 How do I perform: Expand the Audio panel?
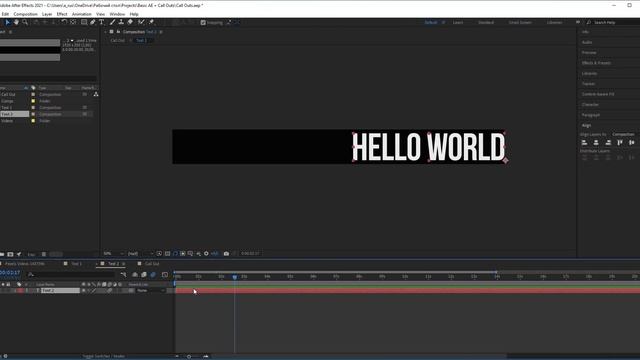point(587,42)
